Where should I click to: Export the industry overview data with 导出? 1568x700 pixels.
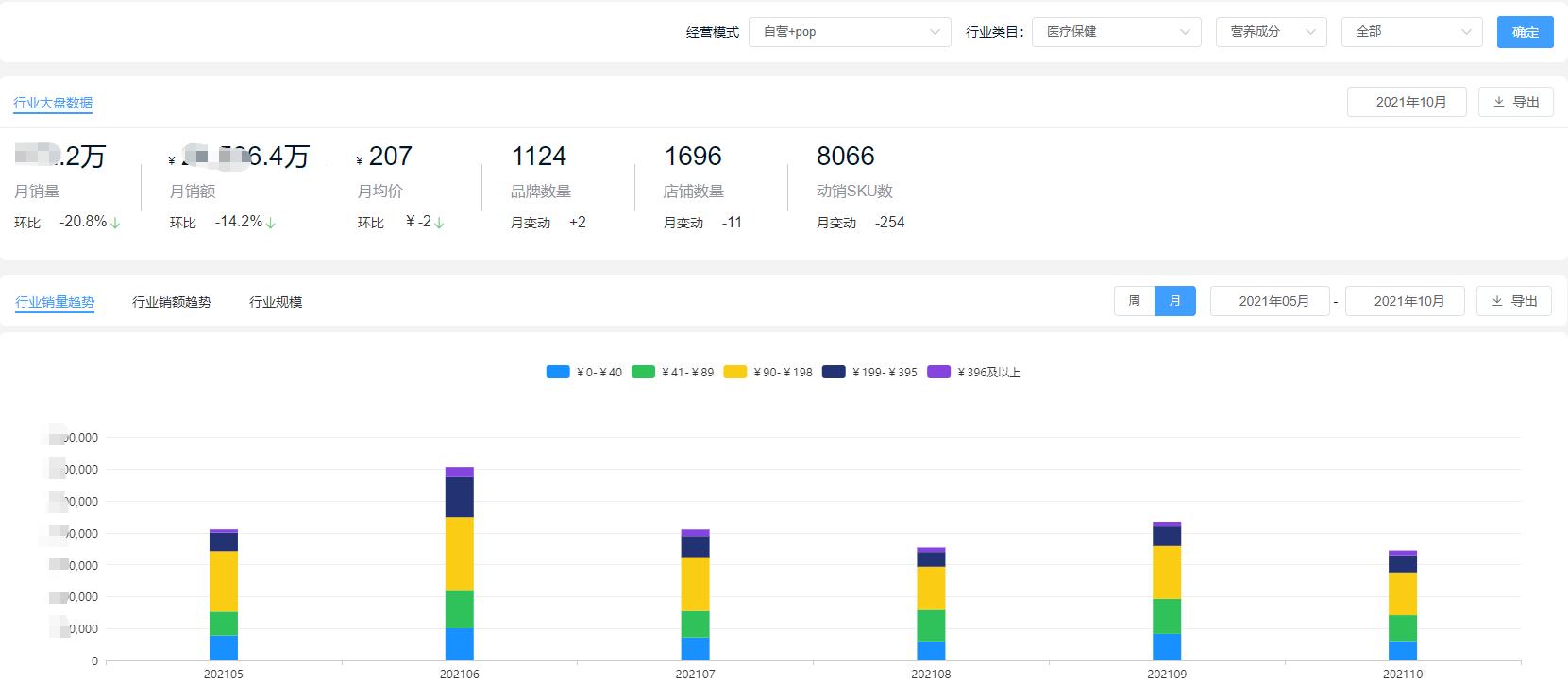point(1516,102)
